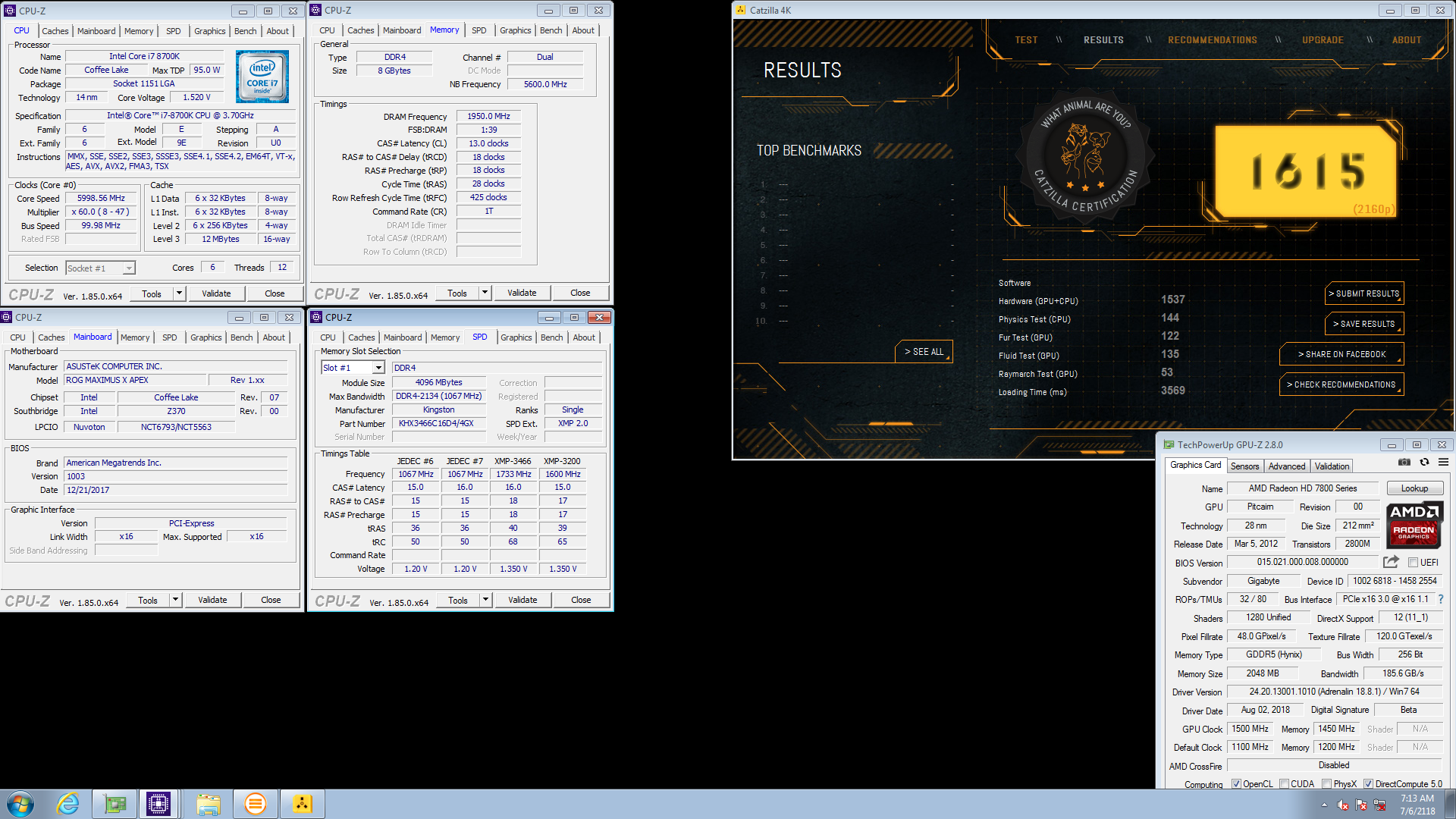Click the Lookup button in GPU-Z
Screen dimensions: 1456x819
1414,488
